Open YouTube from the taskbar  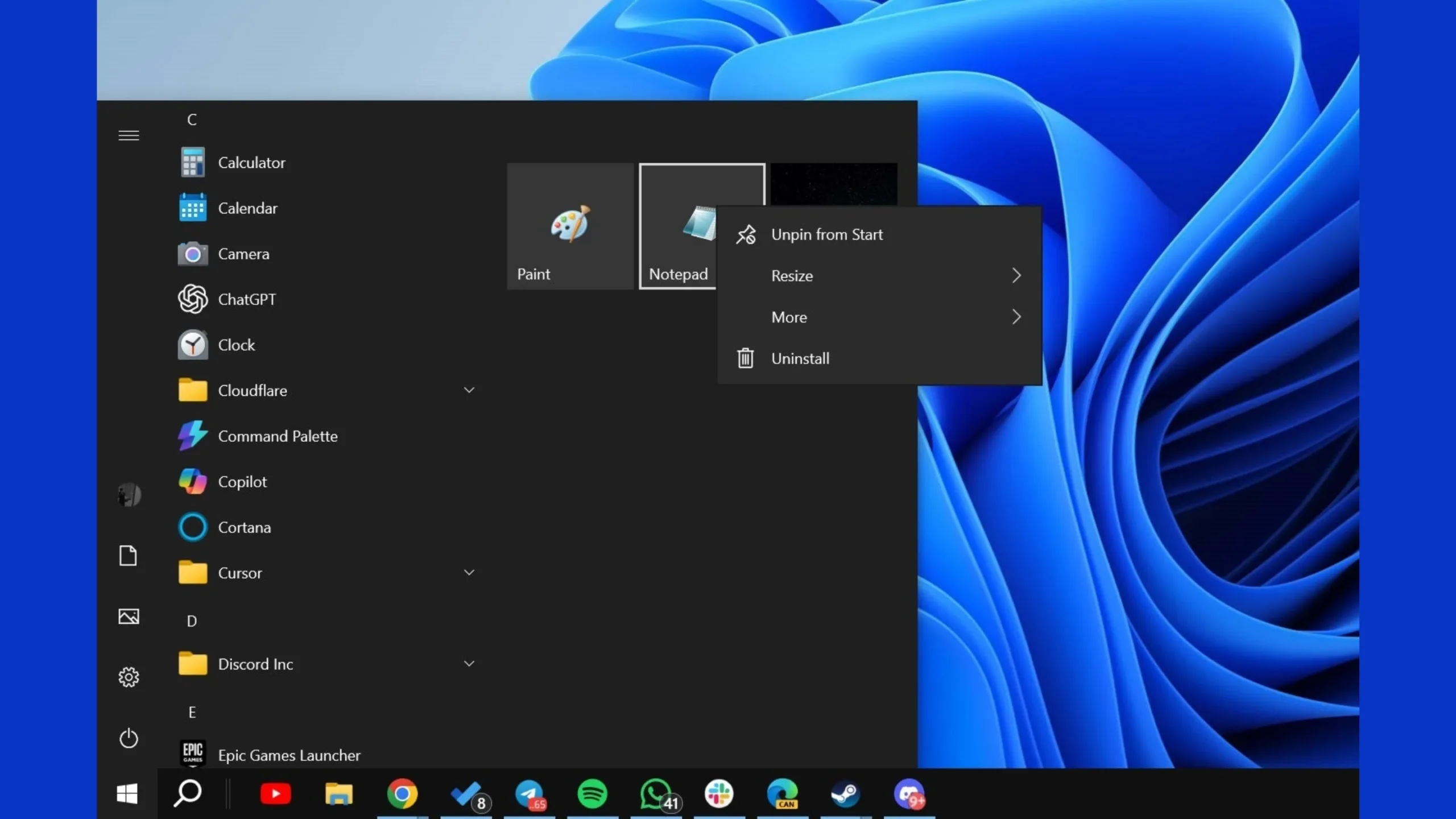coord(276,794)
